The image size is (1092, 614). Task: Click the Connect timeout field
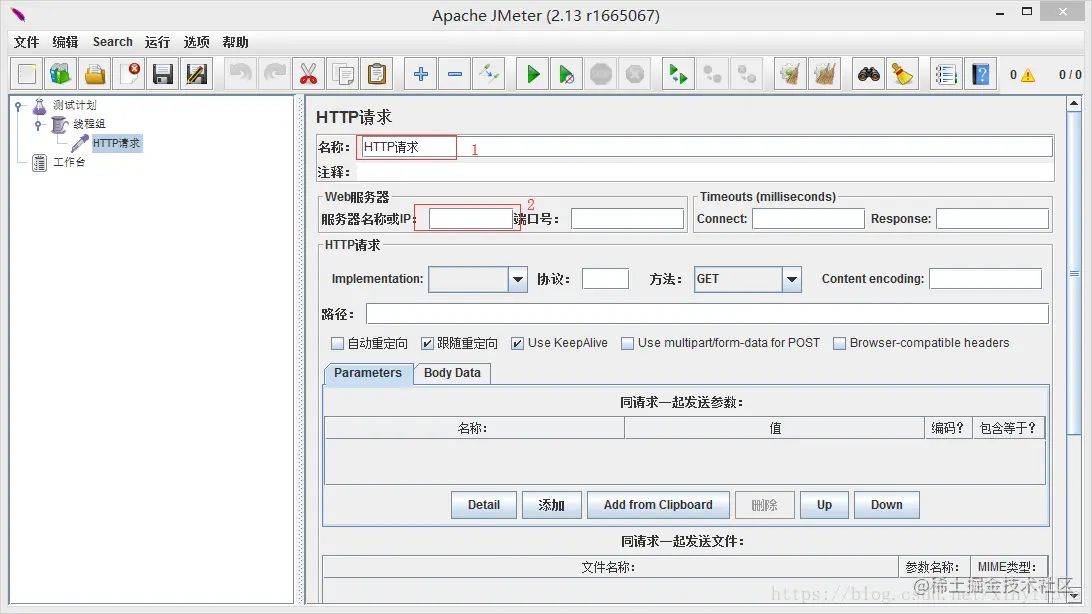pyautogui.click(x=809, y=219)
